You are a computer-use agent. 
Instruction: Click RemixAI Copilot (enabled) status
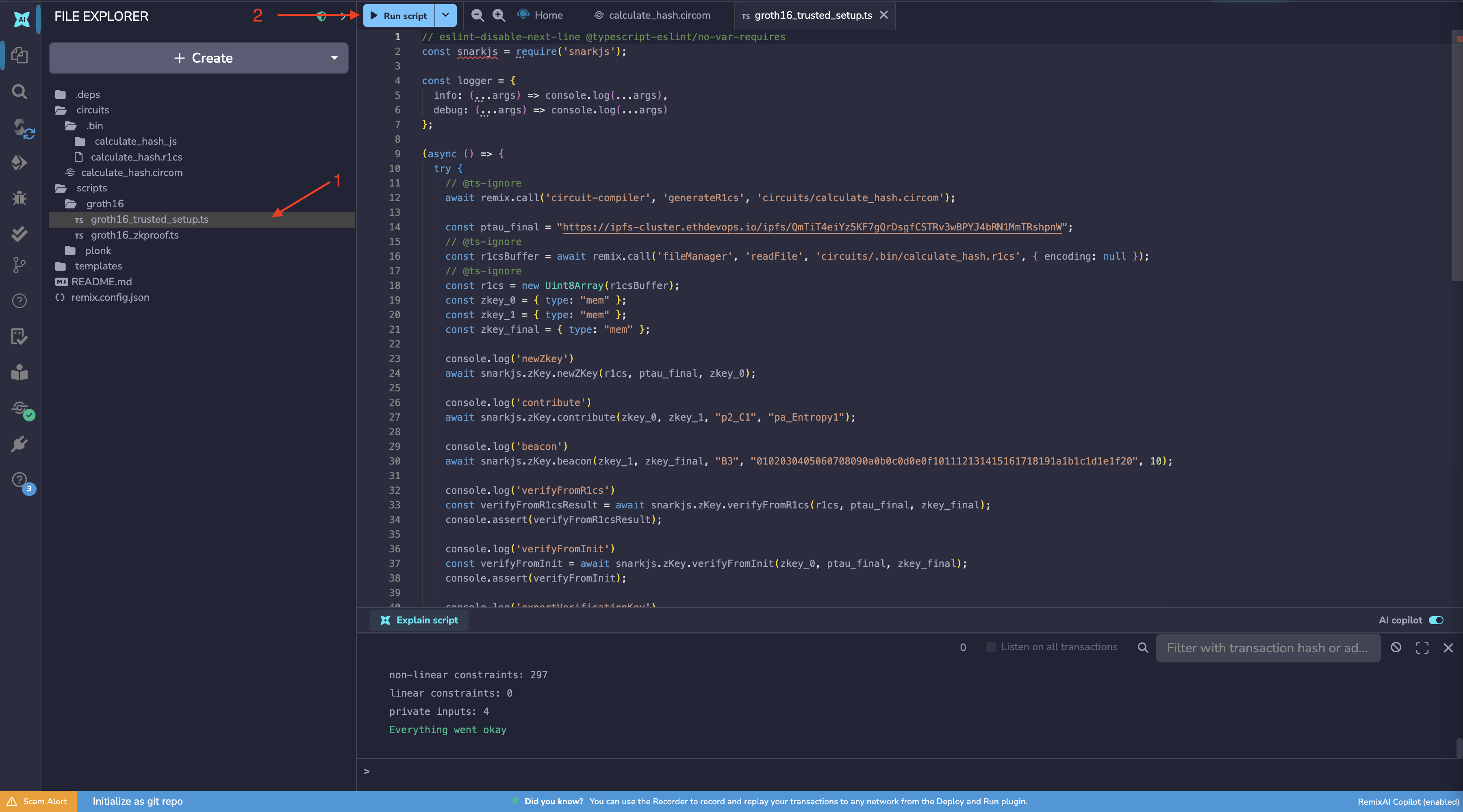[1408, 802]
